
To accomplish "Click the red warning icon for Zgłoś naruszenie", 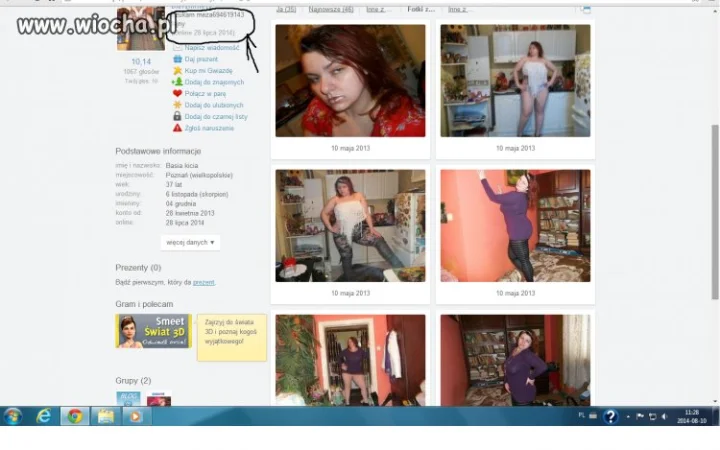I will pos(177,128).
